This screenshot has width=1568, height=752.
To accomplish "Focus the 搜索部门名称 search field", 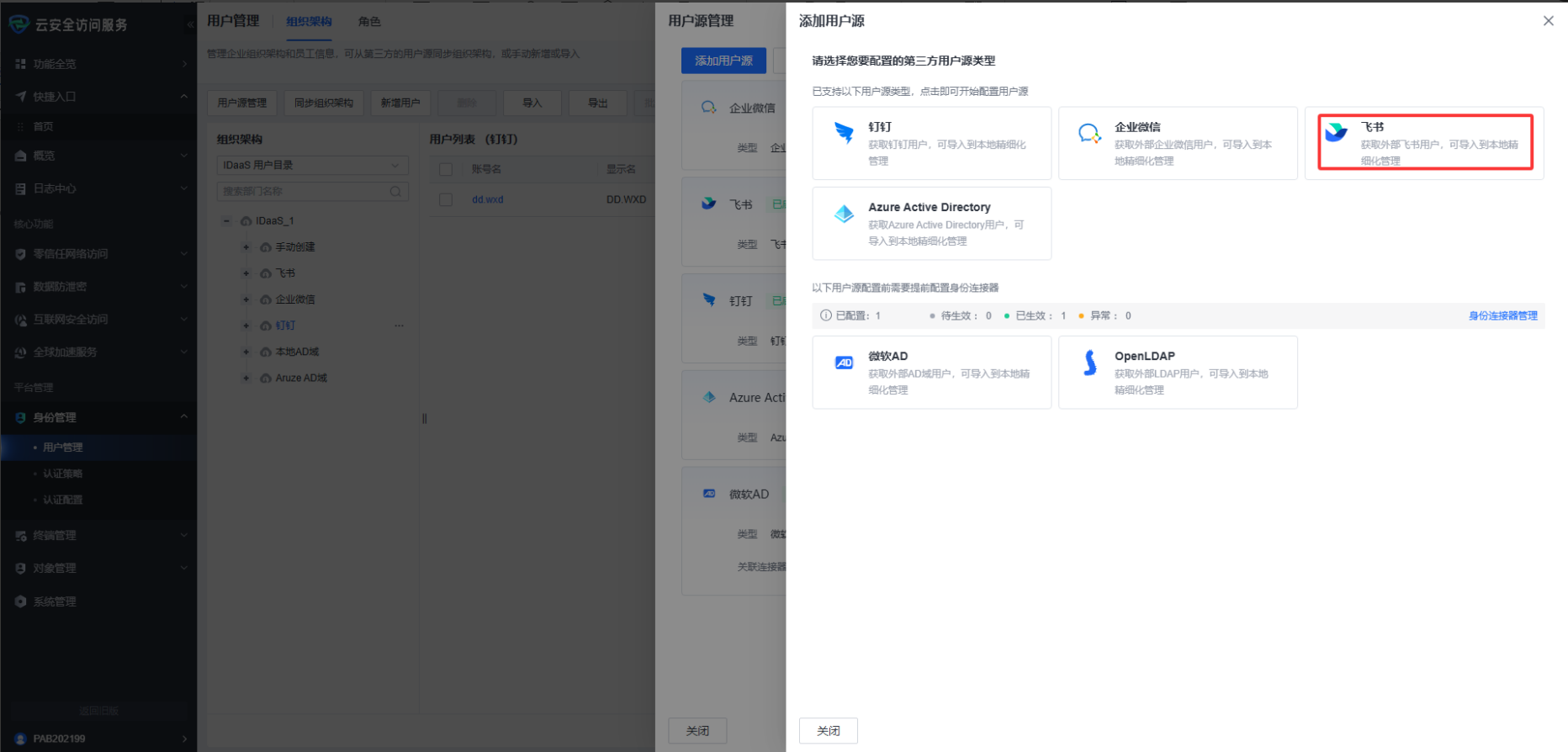I will point(312,192).
